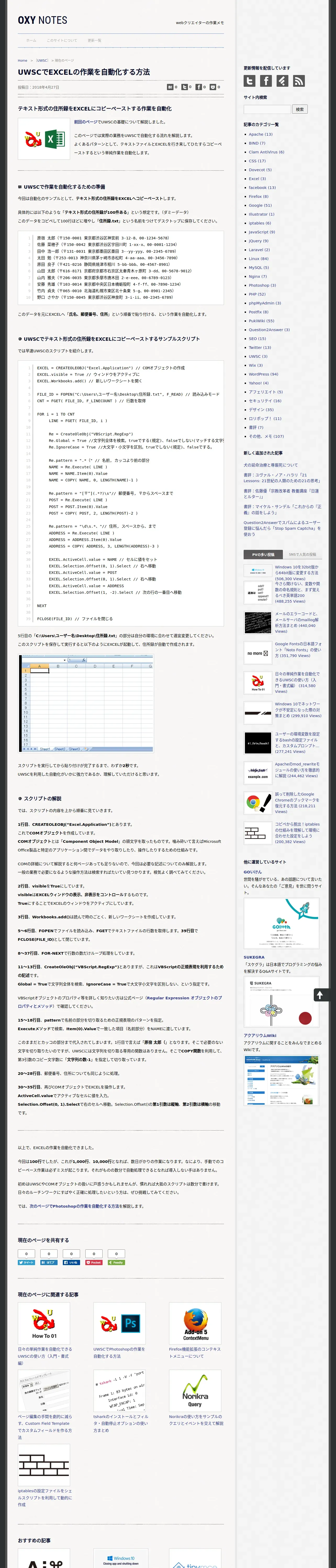Screen dimensions: 336x1568
Task: Click the no more popular post thumbnail
Action: click(x=258, y=653)
